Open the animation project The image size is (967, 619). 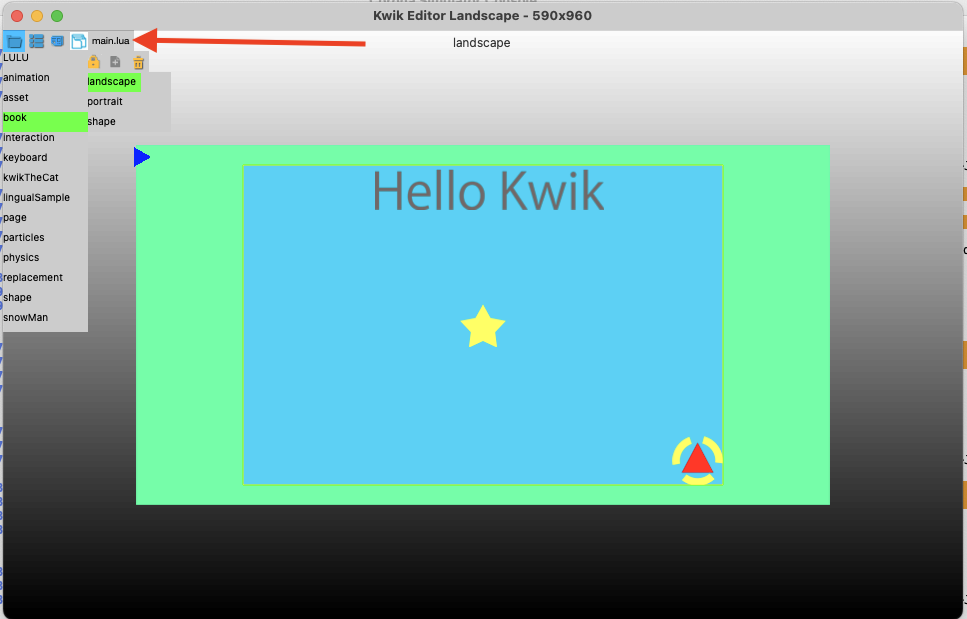pos(27,78)
